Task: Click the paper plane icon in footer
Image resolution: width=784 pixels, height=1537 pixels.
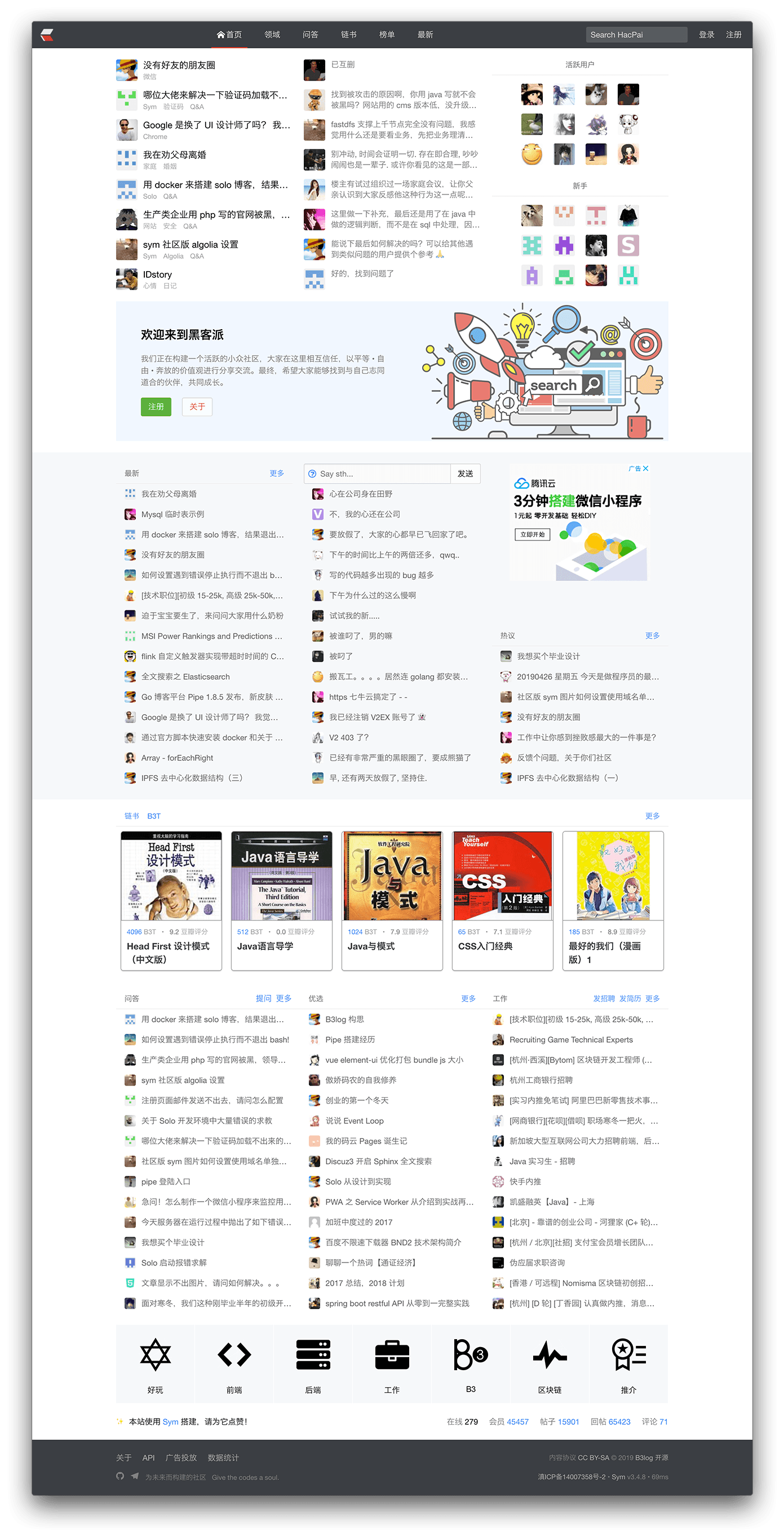Action: coord(134,1476)
